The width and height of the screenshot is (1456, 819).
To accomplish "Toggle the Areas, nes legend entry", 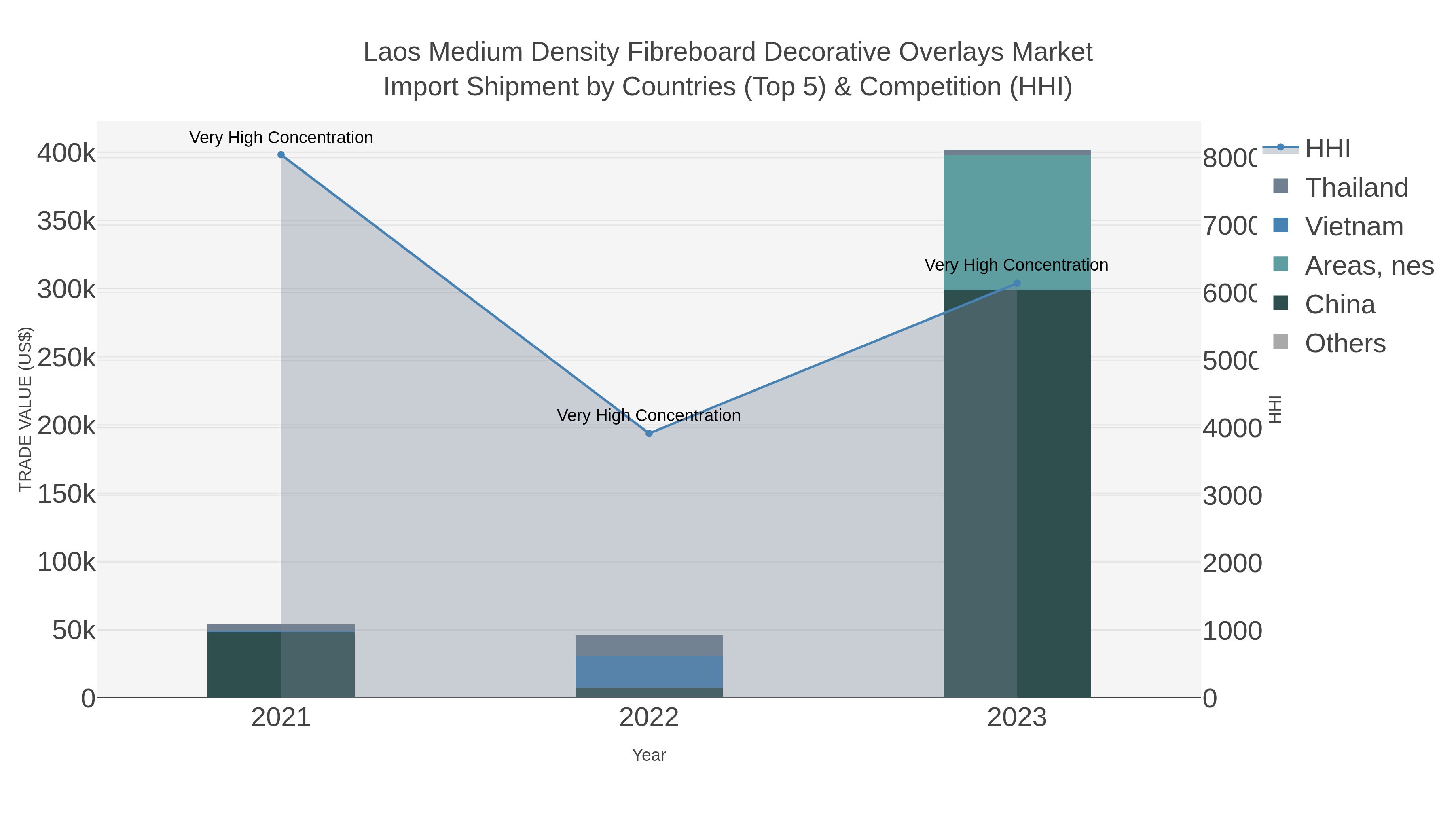I will (x=1353, y=265).
